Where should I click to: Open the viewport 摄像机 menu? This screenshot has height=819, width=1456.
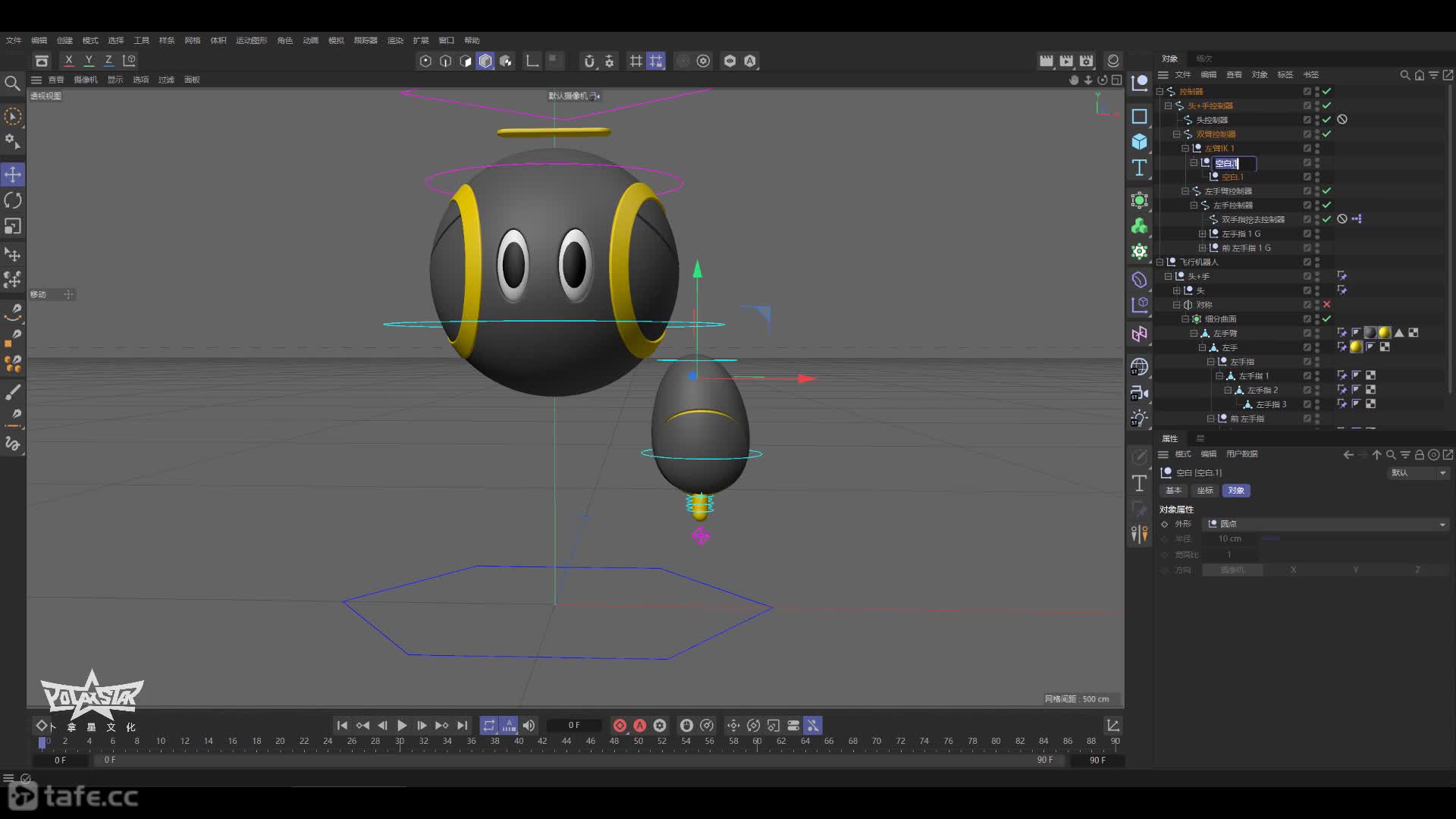[x=86, y=80]
